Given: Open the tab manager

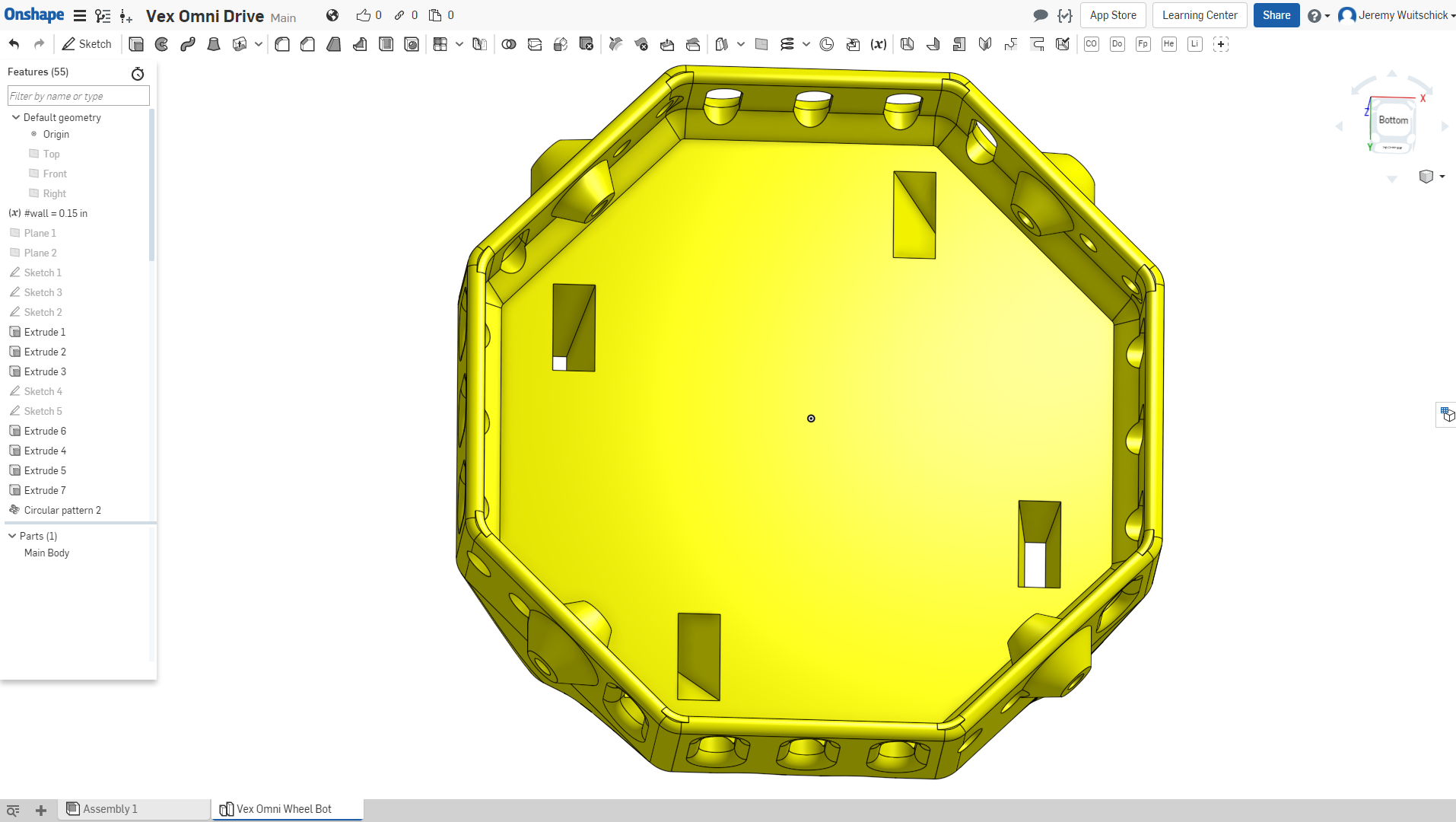Looking at the screenshot, I should 13,811.
